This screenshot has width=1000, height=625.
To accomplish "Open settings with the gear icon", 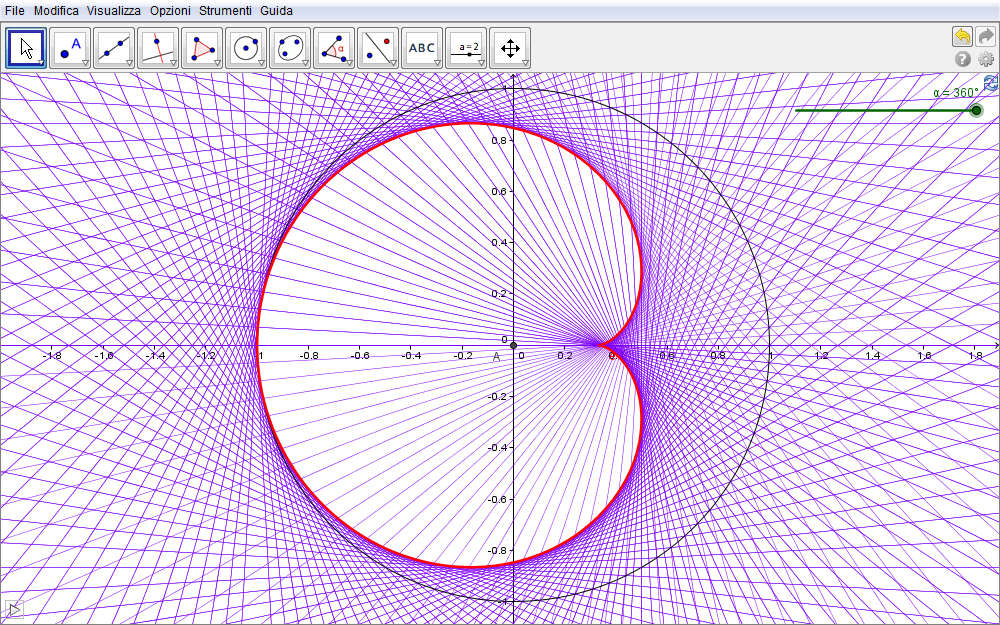I will (x=986, y=59).
